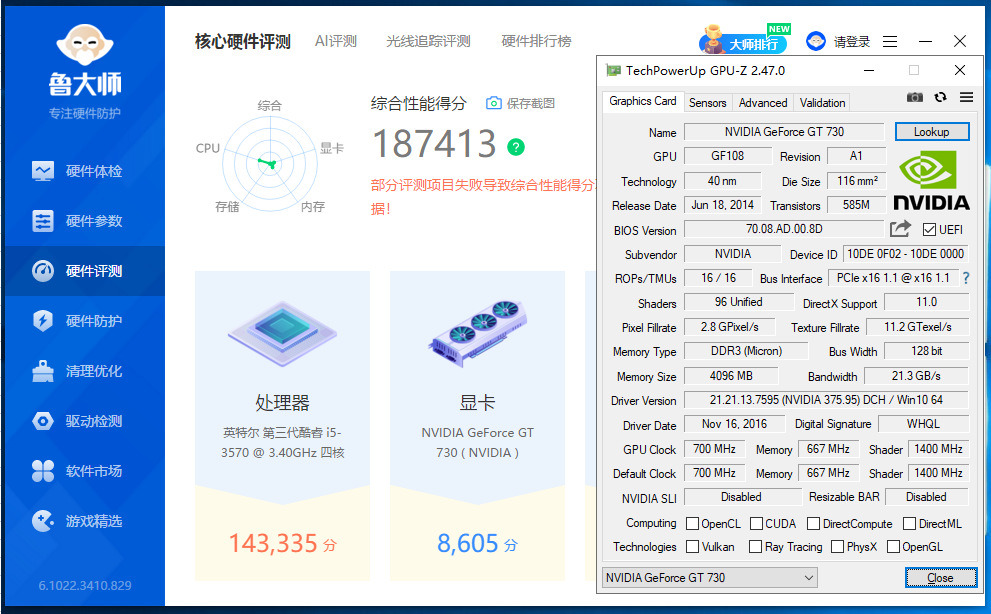
Task: Expand the Ludashi app menu with hamburger icon
Action: coord(890,41)
